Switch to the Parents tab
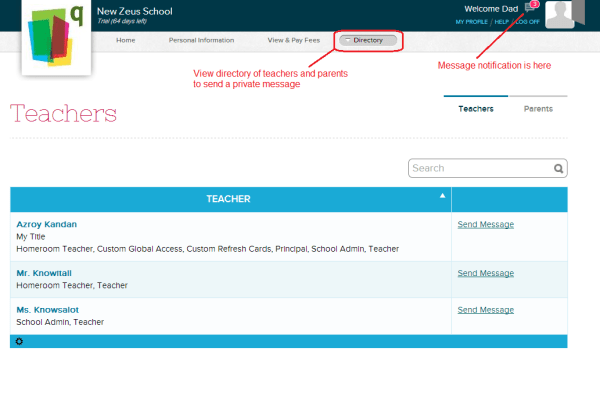 [x=538, y=109]
